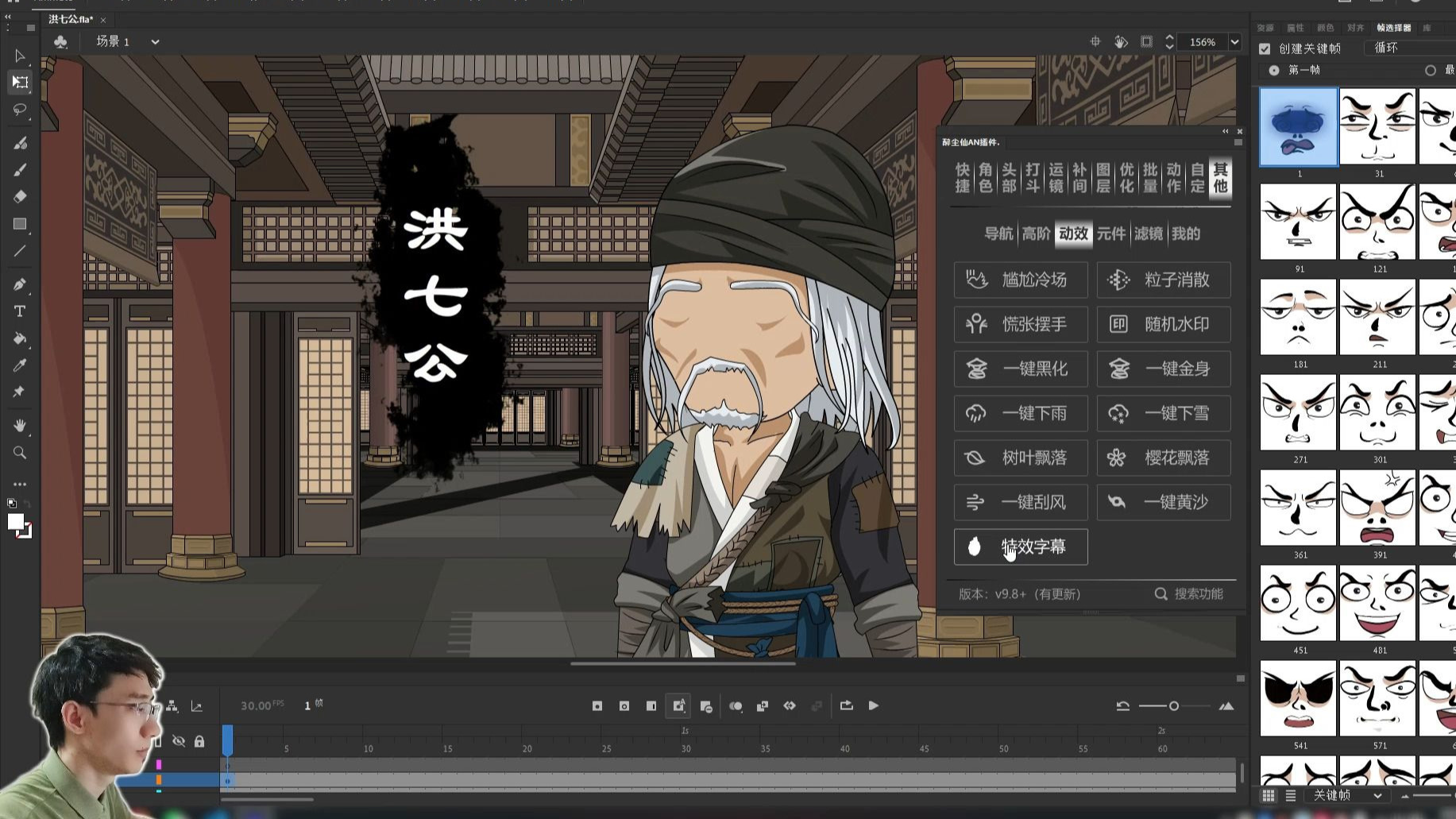The width and height of the screenshot is (1456, 819).
Task: Select the Hand tool
Action: (x=20, y=426)
